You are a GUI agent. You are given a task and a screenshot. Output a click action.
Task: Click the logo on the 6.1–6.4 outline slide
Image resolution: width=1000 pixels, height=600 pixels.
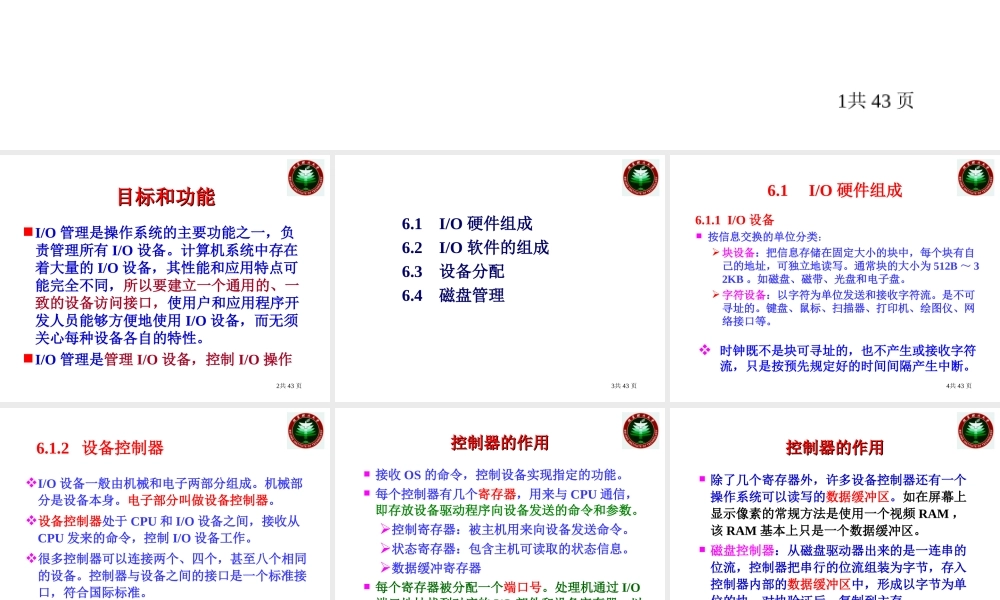pyautogui.click(x=640, y=177)
